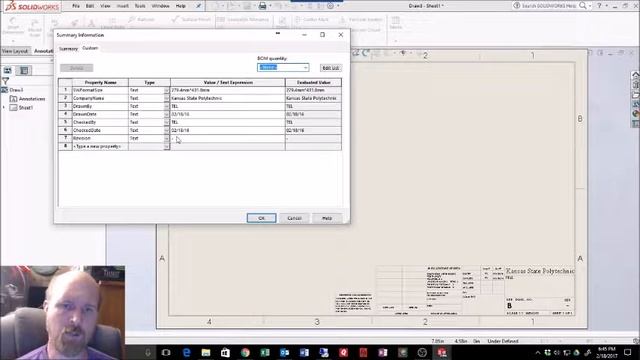Open Task View on the taskbar
This screenshot has height=360, width=640.
(166, 353)
